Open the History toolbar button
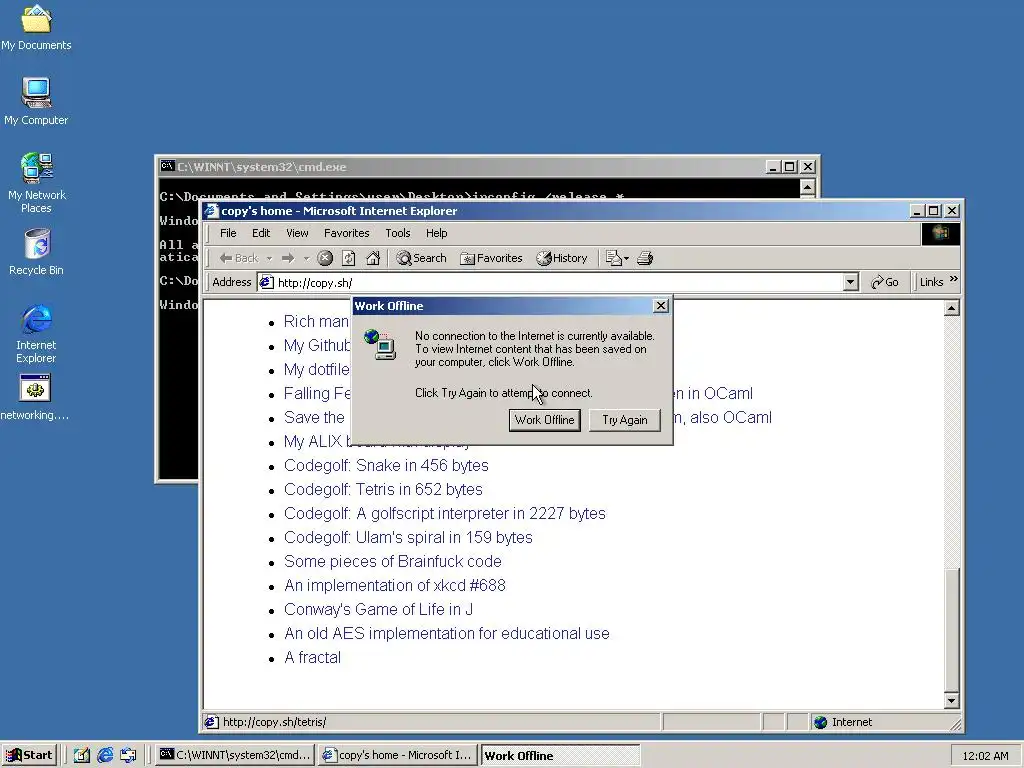 click(x=562, y=258)
